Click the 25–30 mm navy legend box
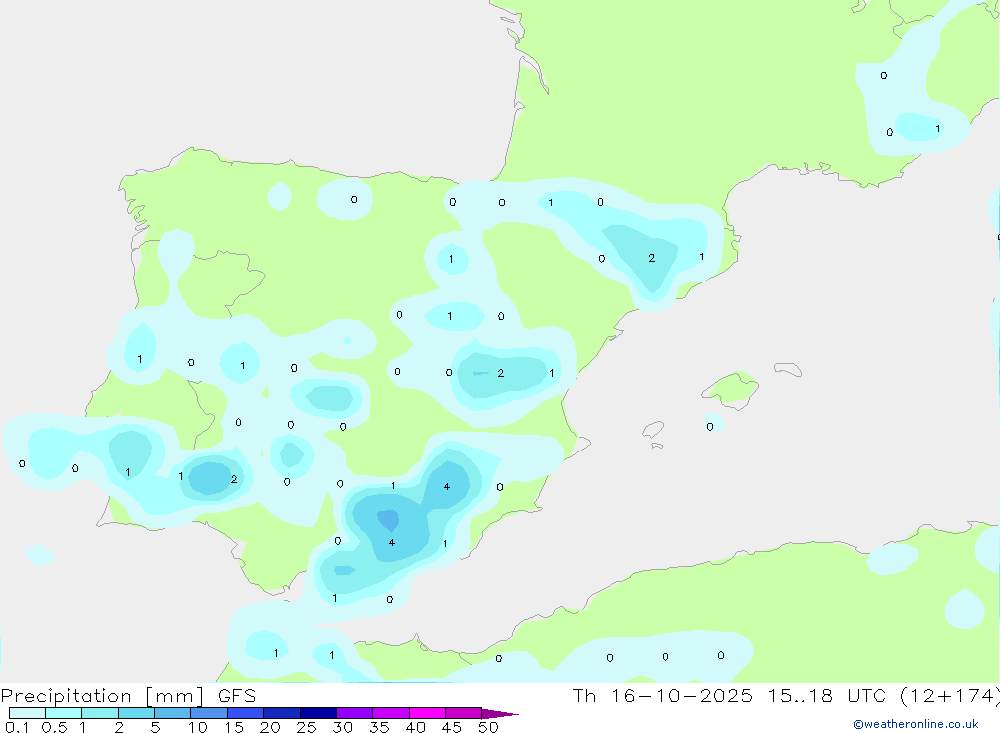The image size is (1000, 733). point(318,713)
